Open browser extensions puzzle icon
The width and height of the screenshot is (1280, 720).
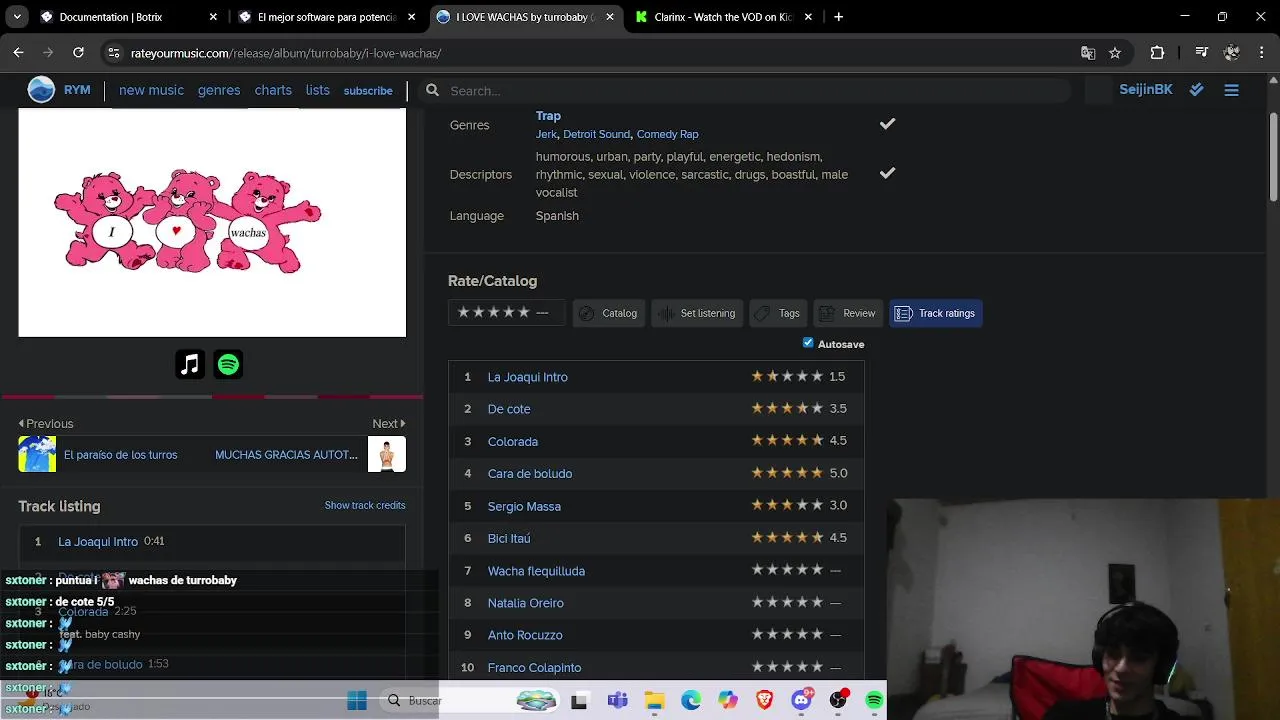coord(1157,52)
